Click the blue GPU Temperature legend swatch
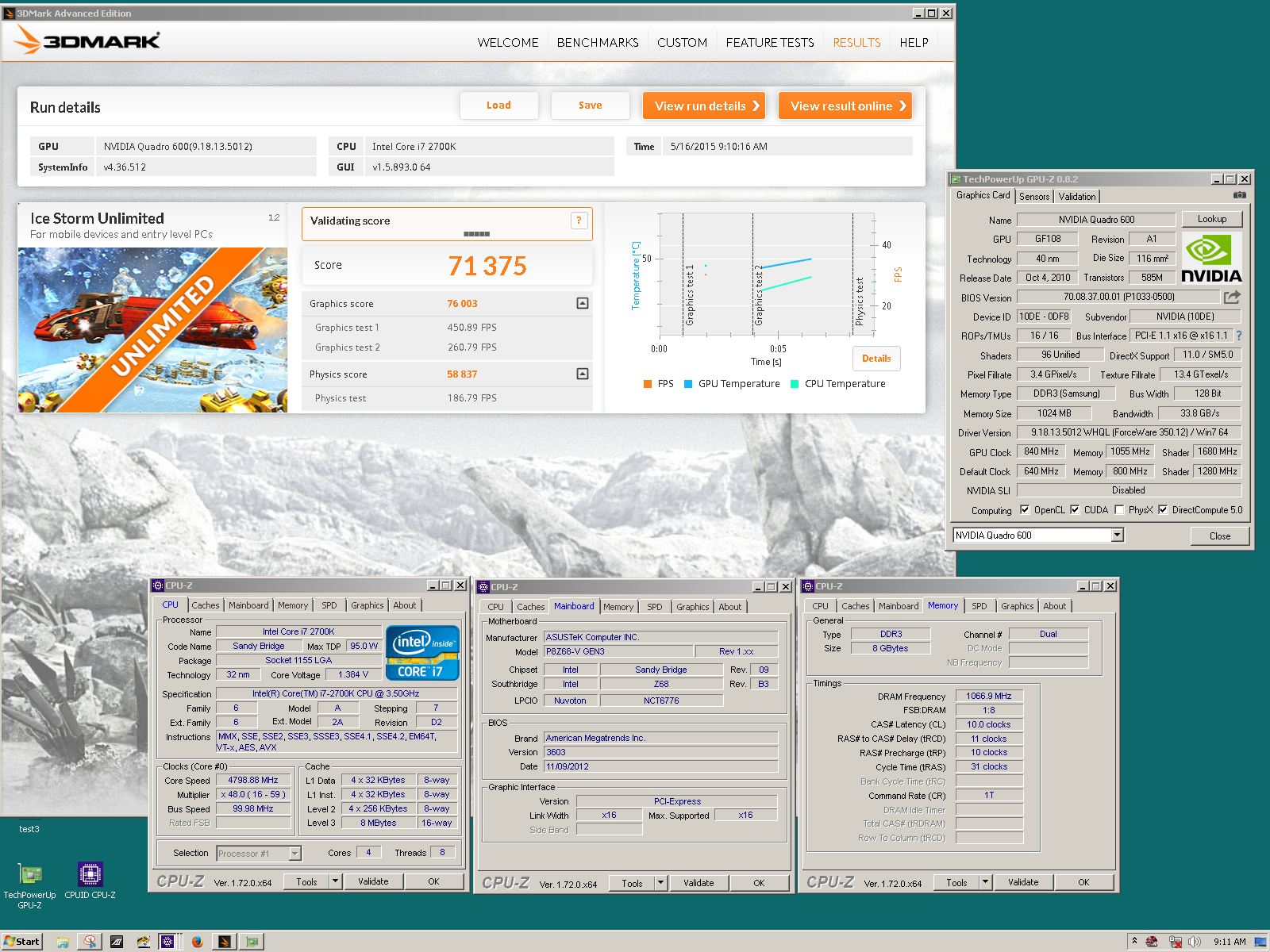Viewport: 1270px width, 952px height. [x=688, y=384]
